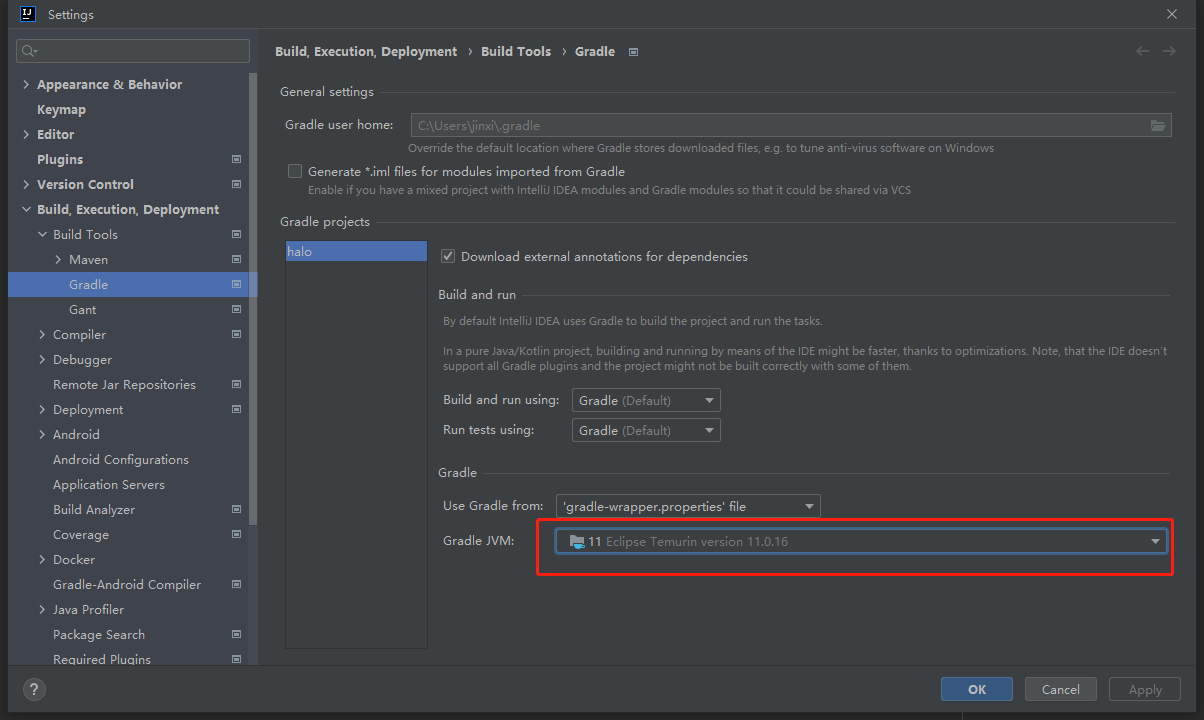Focus the settings search field
The height and width of the screenshot is (720, 1204).
click(x=133, y=51)
